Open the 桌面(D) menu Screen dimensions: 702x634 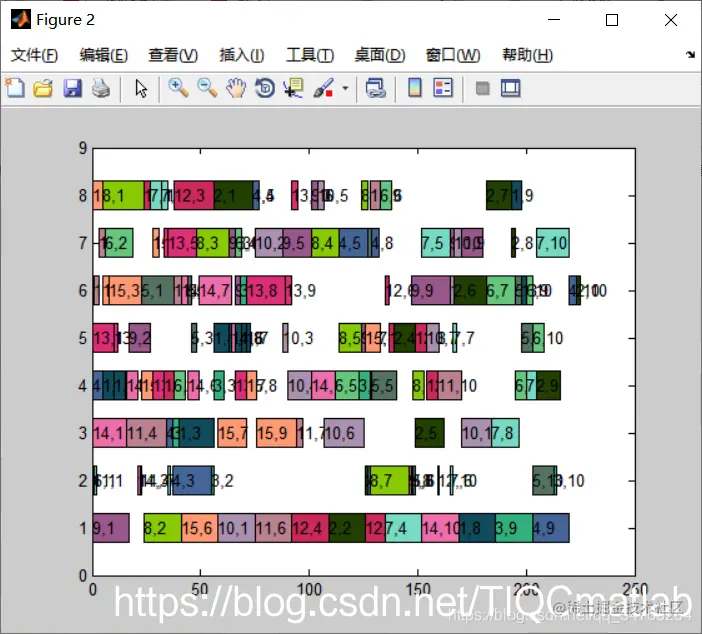tap(380, 55)
